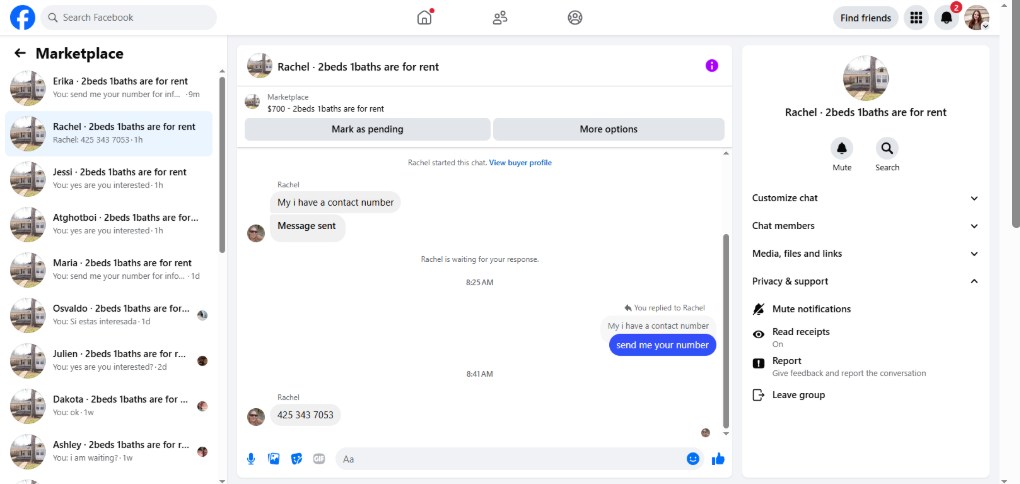Click Mark as pending button
1020x484 pixels.
368,129
